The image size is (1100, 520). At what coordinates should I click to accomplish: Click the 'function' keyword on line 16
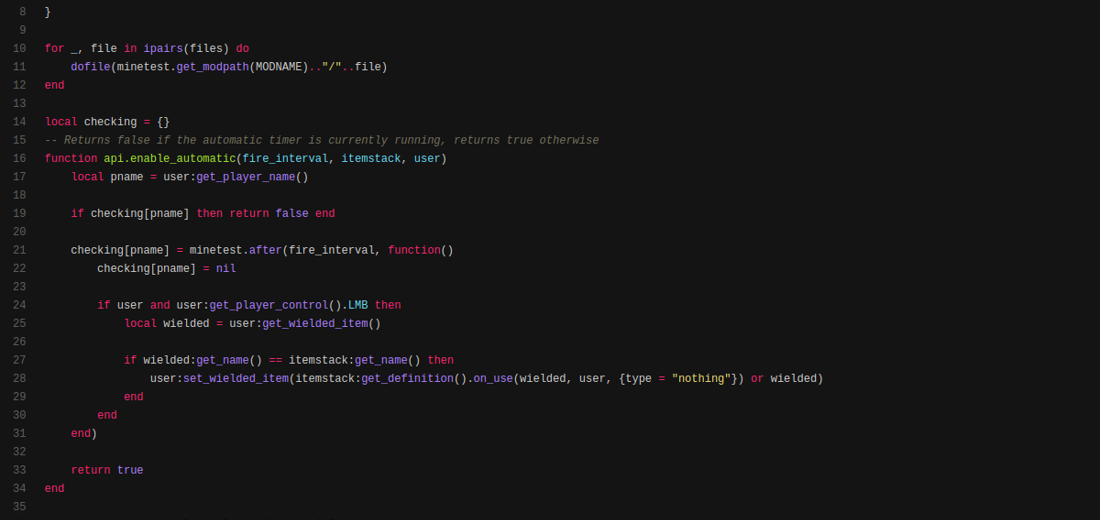pyautogui.click(x=71, y=159)
